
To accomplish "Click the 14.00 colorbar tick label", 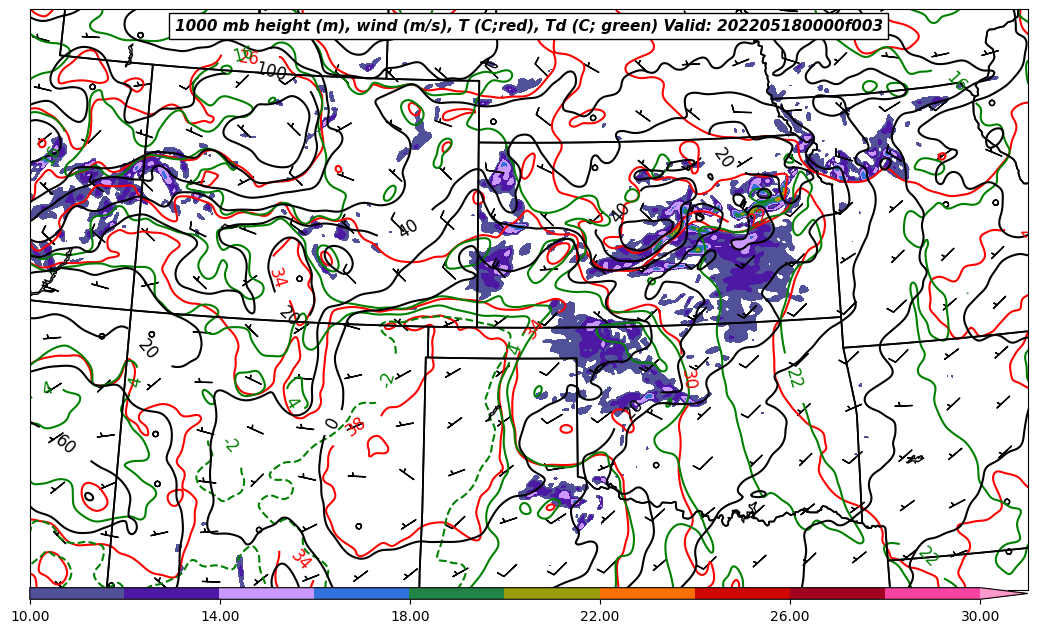I will tap(220, 616).
